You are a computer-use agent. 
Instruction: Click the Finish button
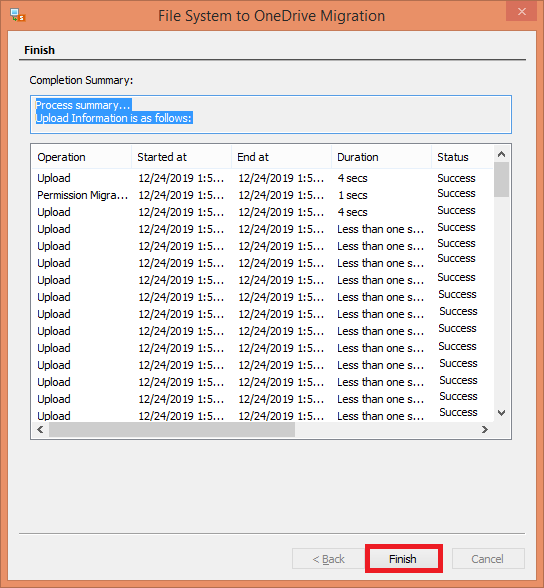click(x=403, y=559)
